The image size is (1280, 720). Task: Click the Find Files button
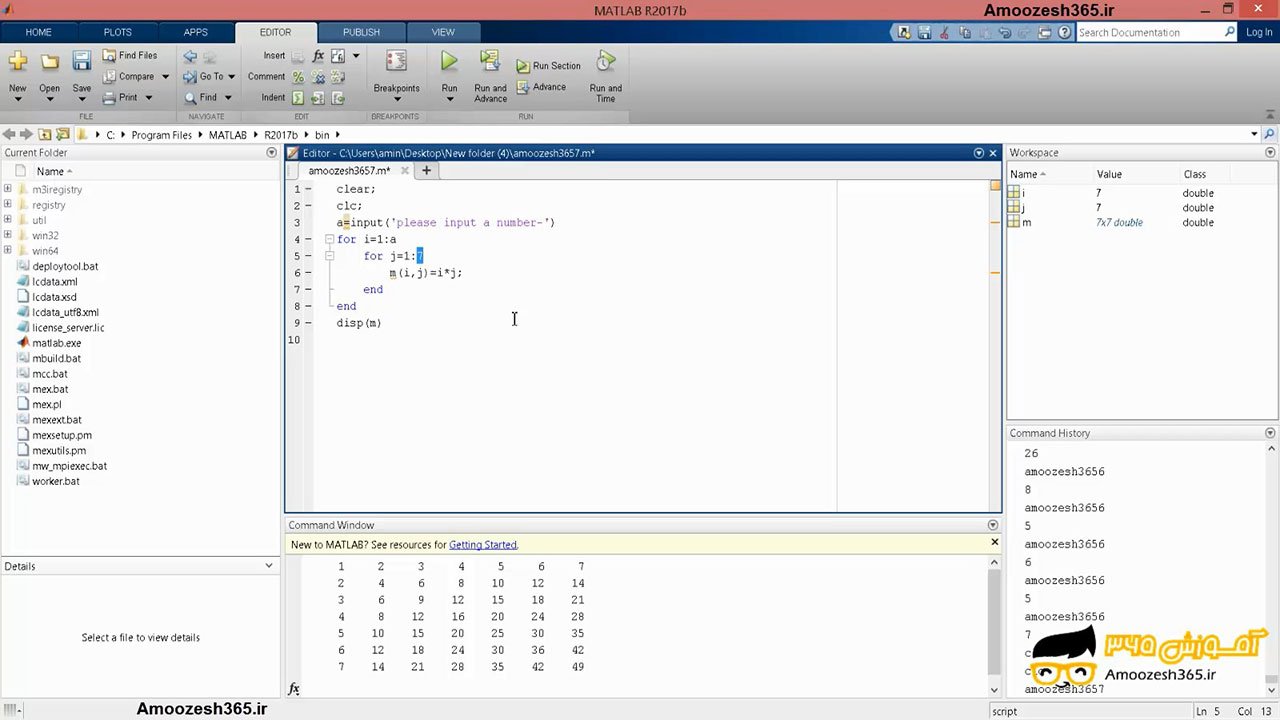coord(130,56)
